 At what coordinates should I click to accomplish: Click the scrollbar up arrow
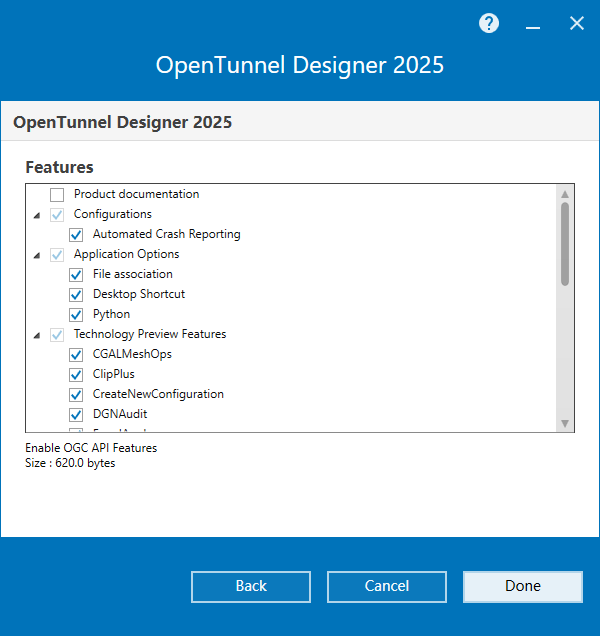[565, 194]
